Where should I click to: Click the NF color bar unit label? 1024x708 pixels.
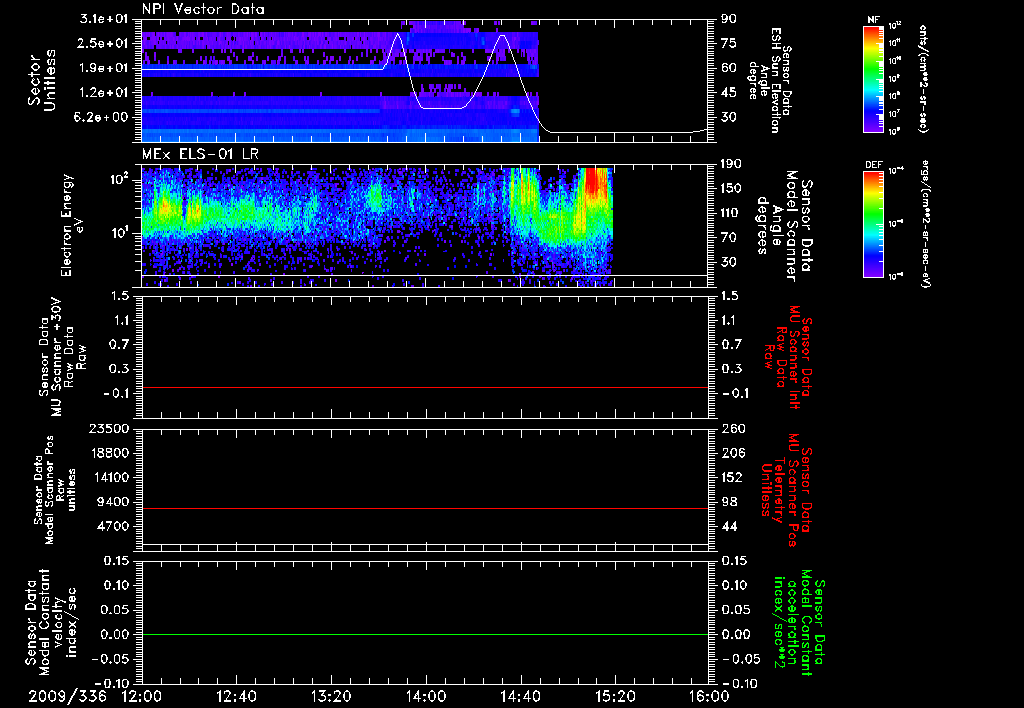(x=923, y=78)
